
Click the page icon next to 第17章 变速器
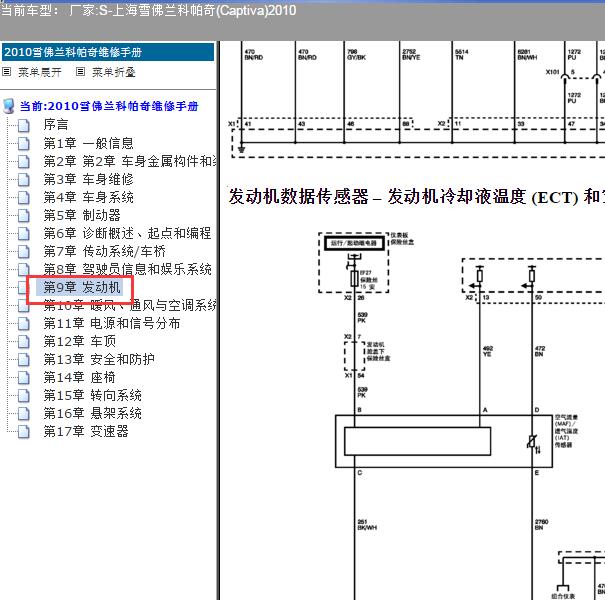click(24, 431)
